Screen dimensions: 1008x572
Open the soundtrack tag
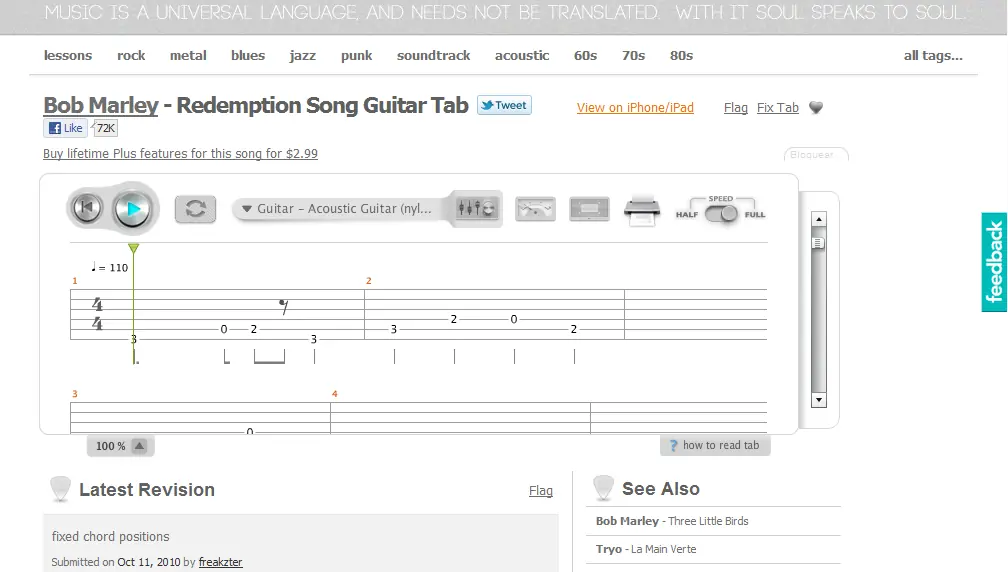point(433,56)
